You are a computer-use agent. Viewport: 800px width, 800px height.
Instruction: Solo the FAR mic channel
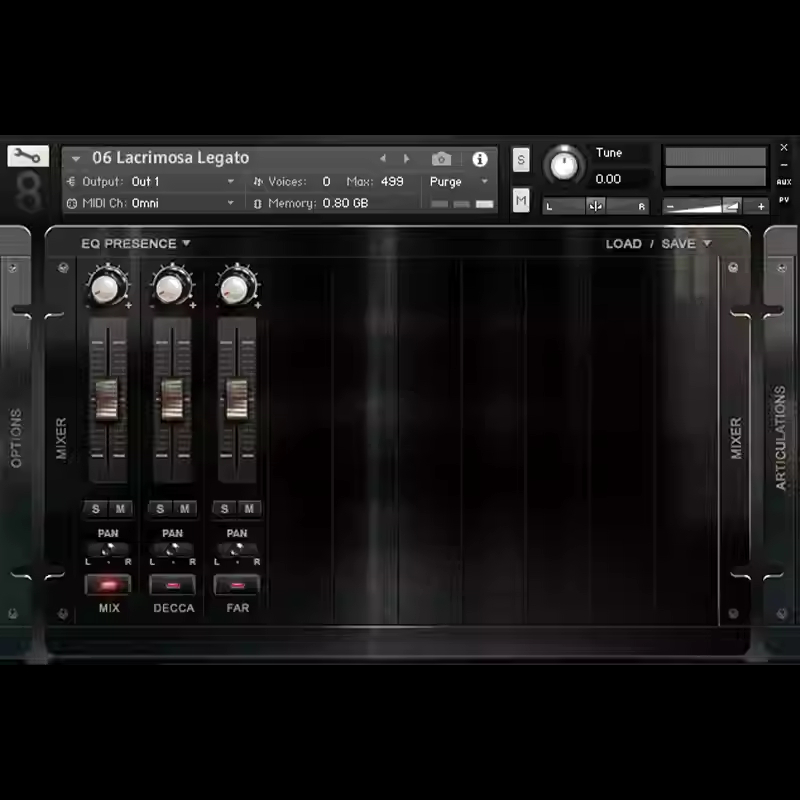(x=224, y=509)
